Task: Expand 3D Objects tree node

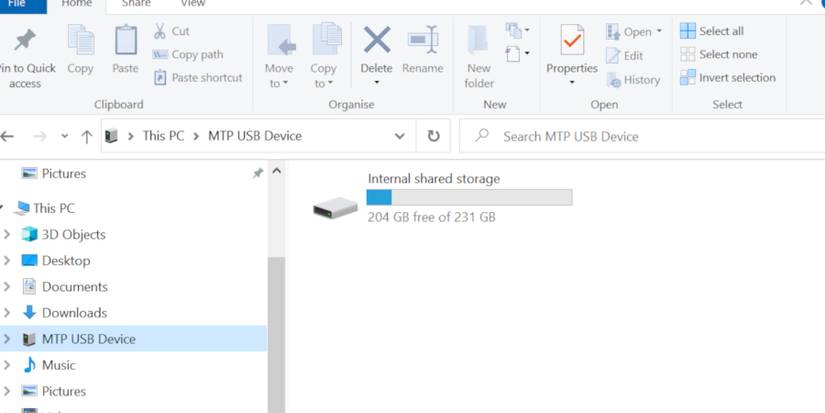Action: point(7,234)
